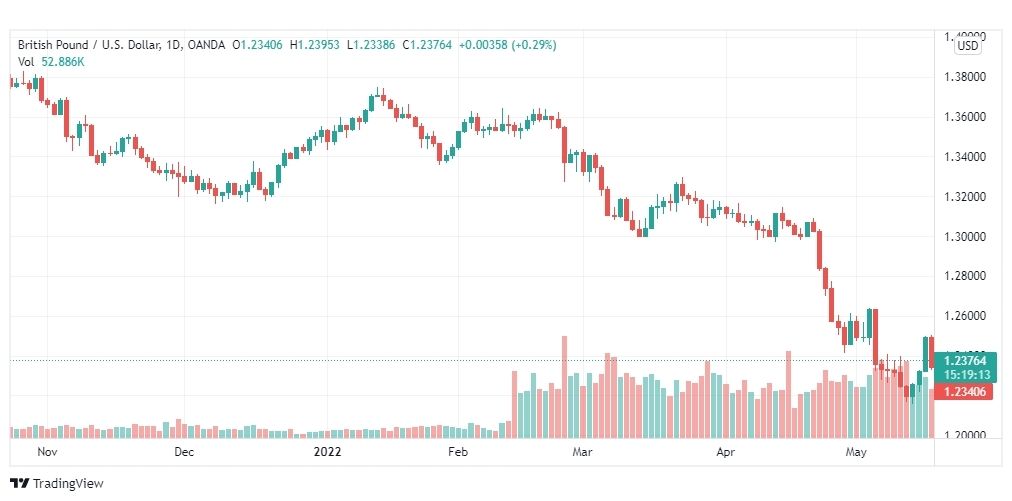The height and width of the screenshot is (501, 1012).
Task: Click the 1.30000 price axis level
Action: tap(966, 236)
